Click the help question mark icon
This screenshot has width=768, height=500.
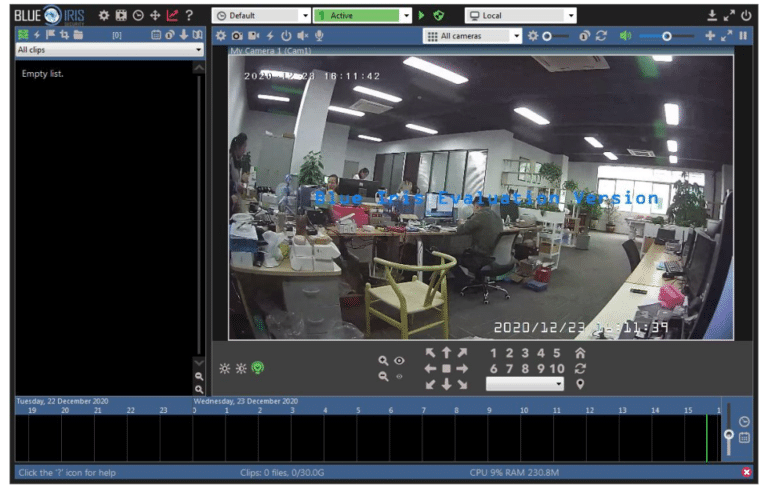coord(189,16)
